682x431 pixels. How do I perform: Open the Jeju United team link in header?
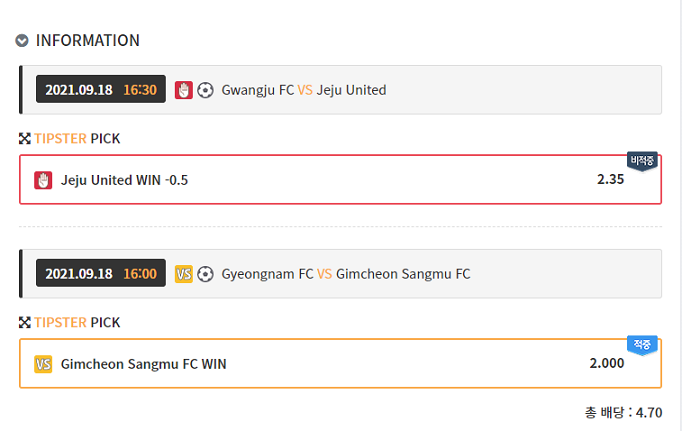click(x=351, y=90)
